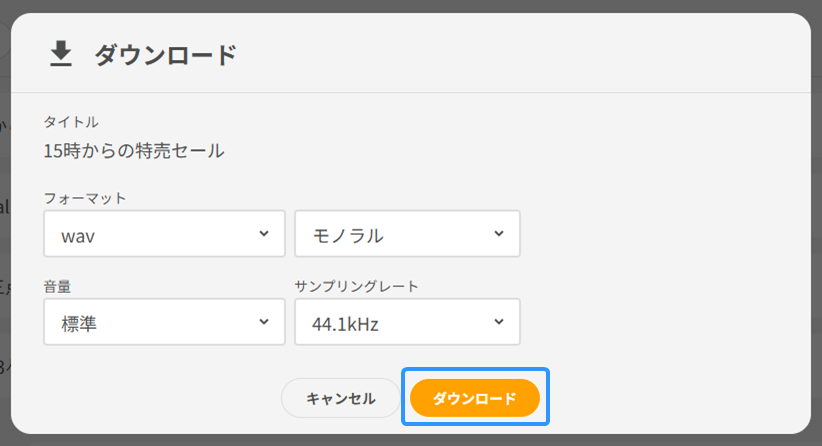This screenshot has height=446, width=822.
Task: Click the タイトル field label
Action: pyautogui.click(x=71, y=122)
